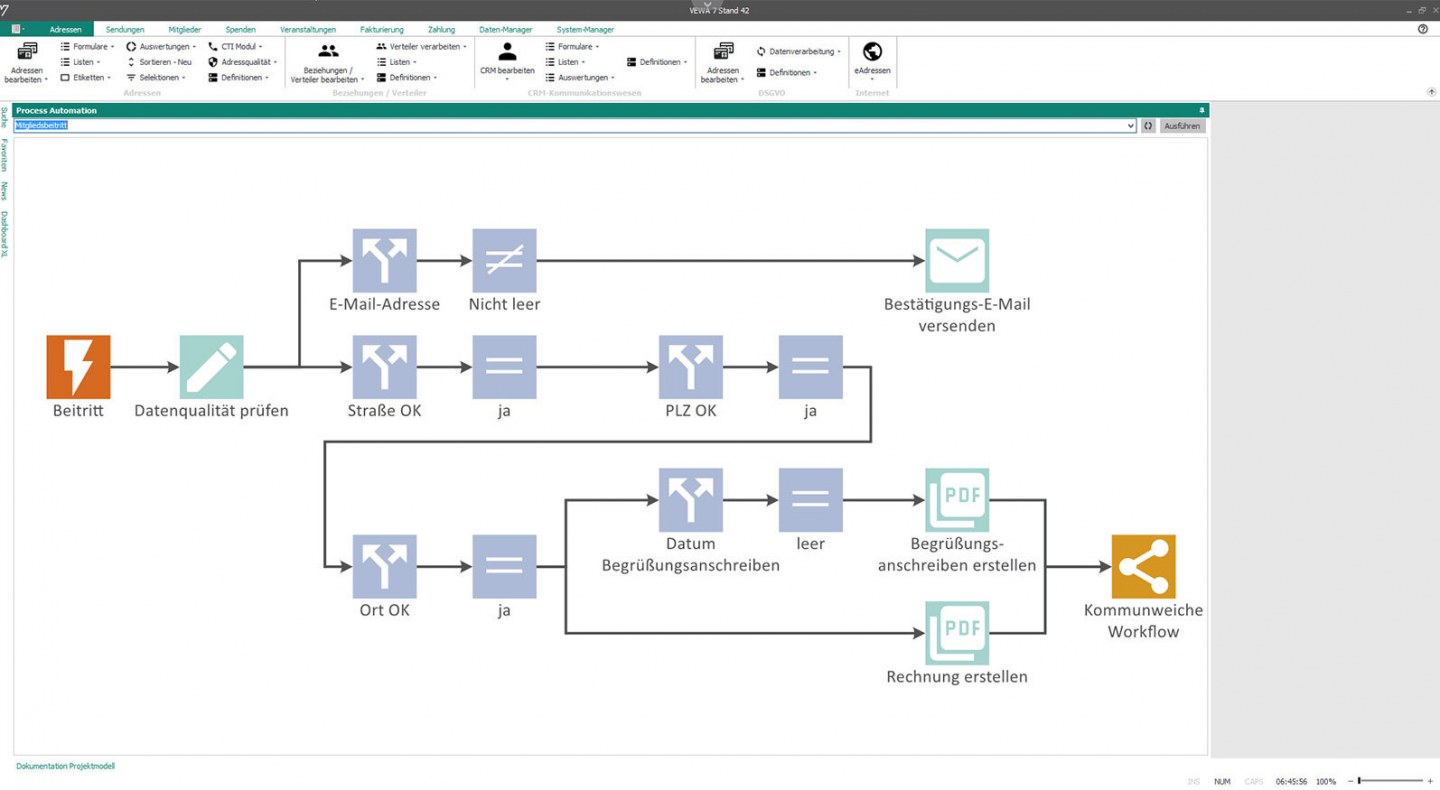Click the Ausführen button
The image size is (1440, 790).
pos(1182,126)
